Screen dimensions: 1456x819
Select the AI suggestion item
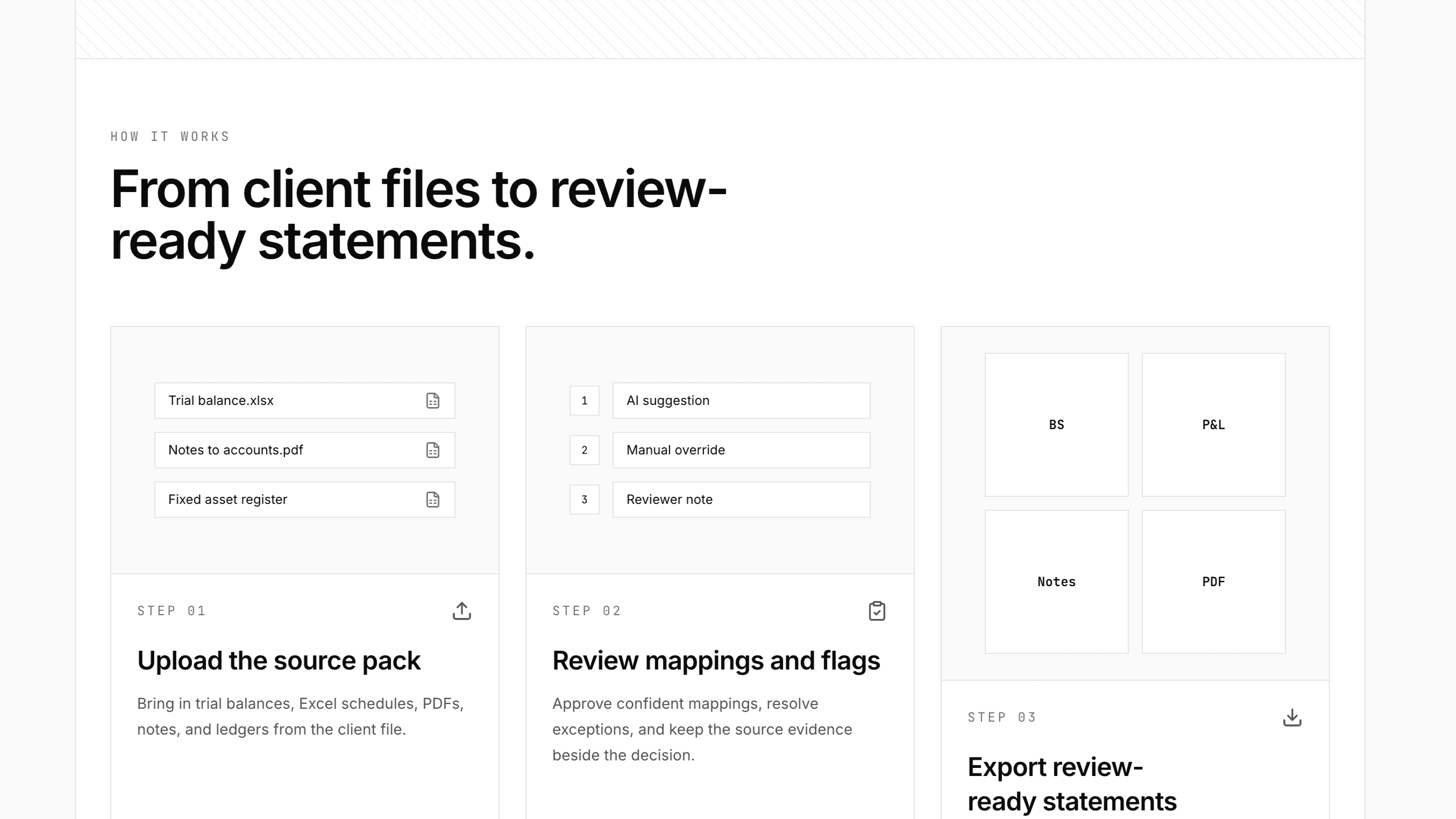[x=742, y=401]
